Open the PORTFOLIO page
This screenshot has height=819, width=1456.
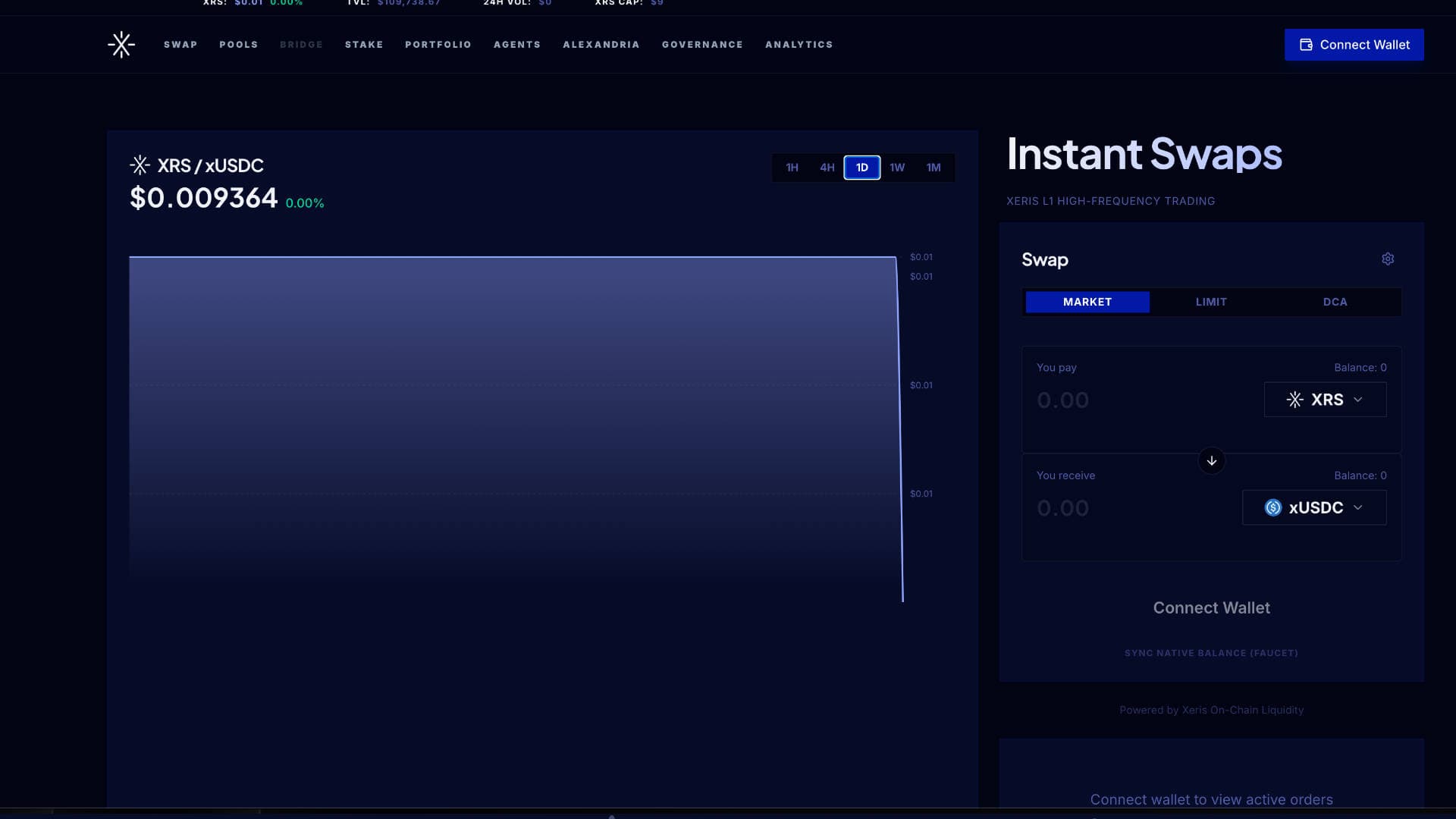(438, 45)
